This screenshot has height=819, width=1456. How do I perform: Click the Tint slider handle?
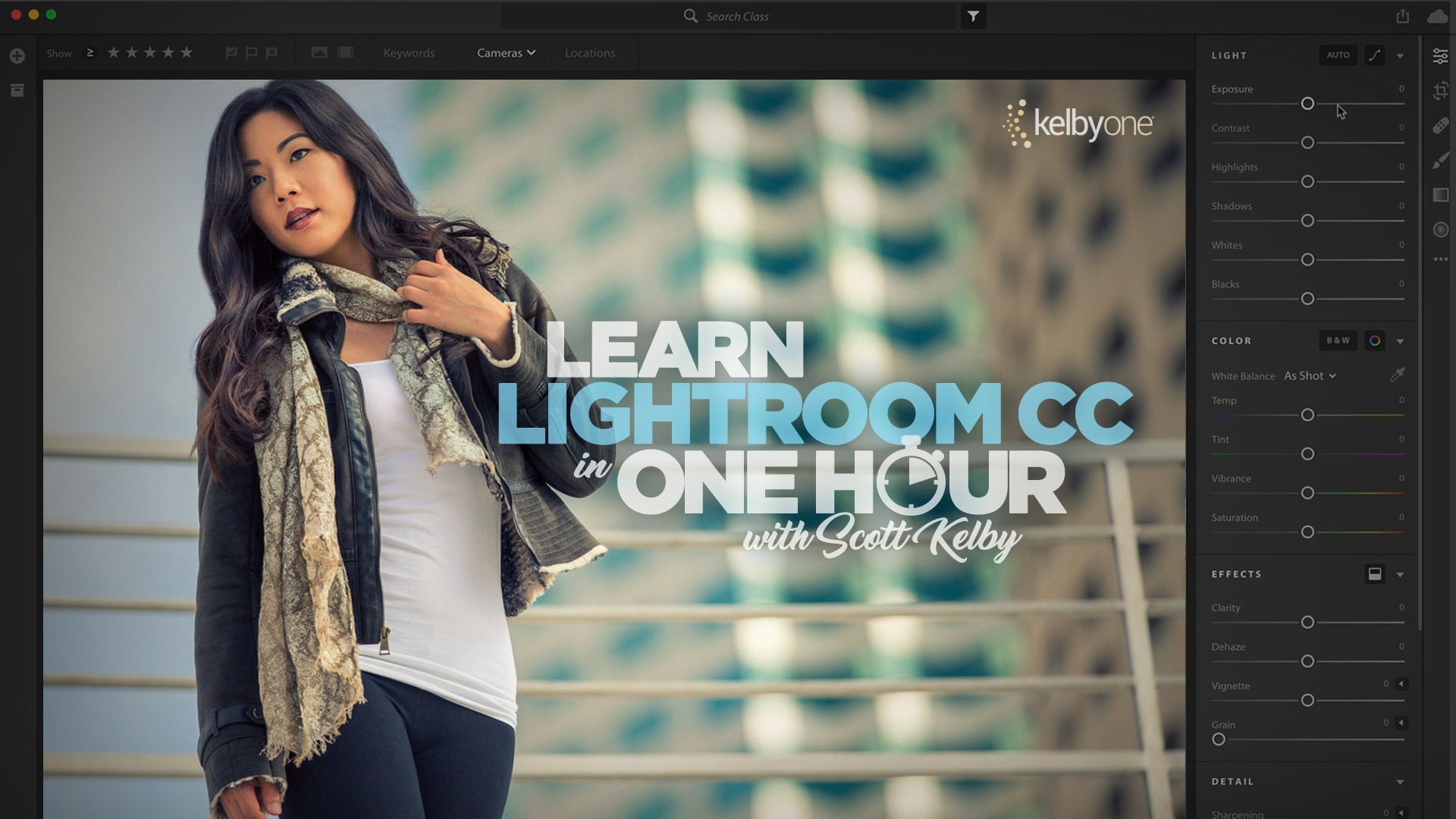click(x=1307, y=454)
